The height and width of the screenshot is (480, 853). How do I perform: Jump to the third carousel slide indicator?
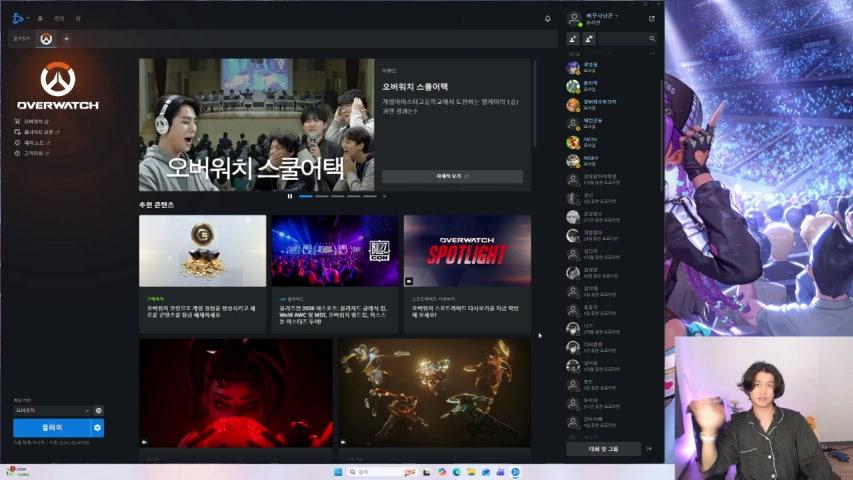tap(338, 196)
